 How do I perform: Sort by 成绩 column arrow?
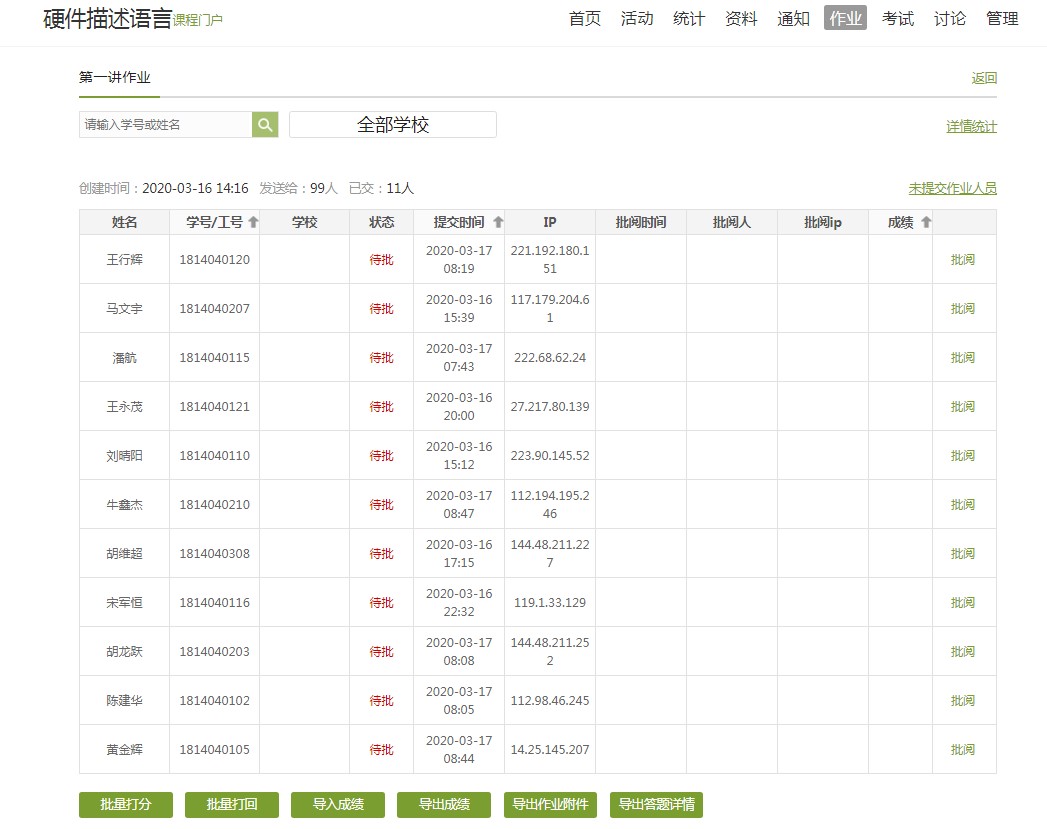926,223
